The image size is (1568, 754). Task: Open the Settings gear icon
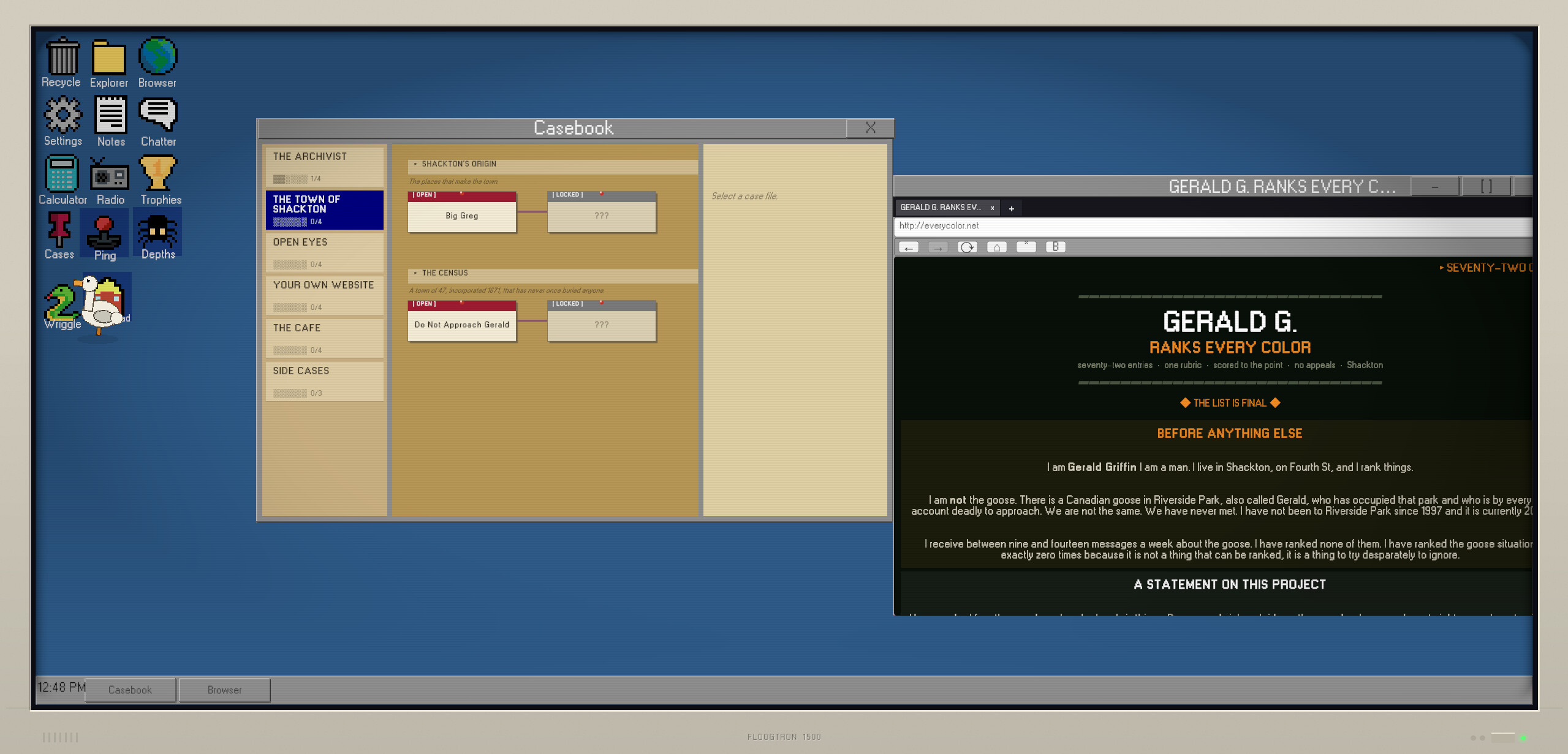(x=62, y=121)
